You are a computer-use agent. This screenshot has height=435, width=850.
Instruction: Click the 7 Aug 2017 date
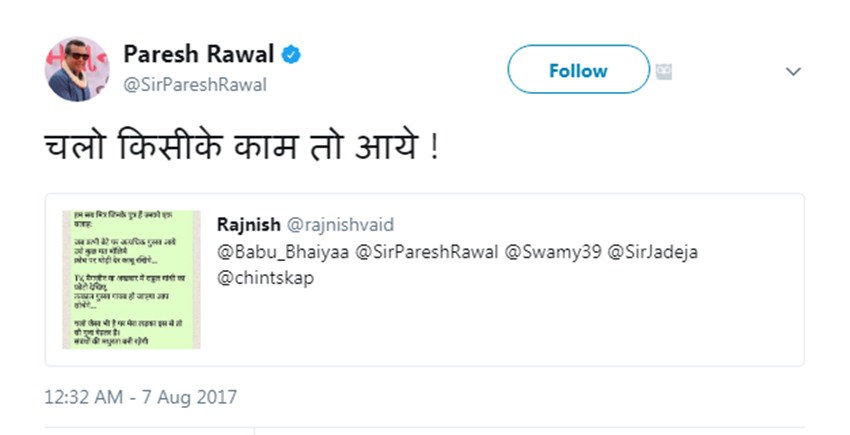click(x=192, y=397)
